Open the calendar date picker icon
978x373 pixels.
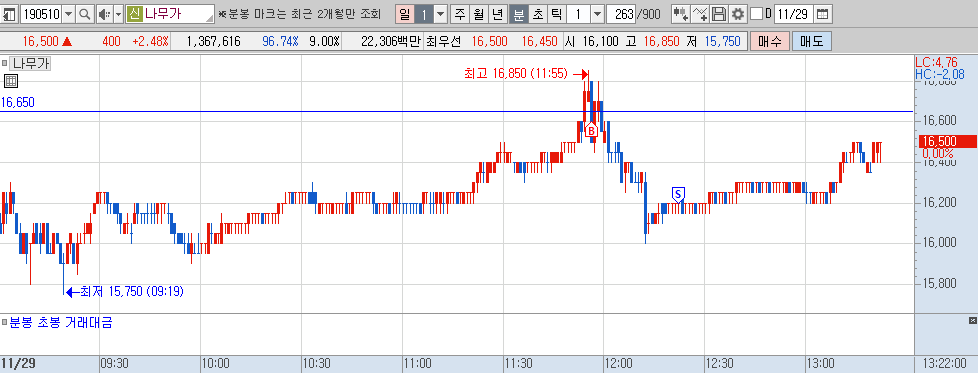point(823,14)
